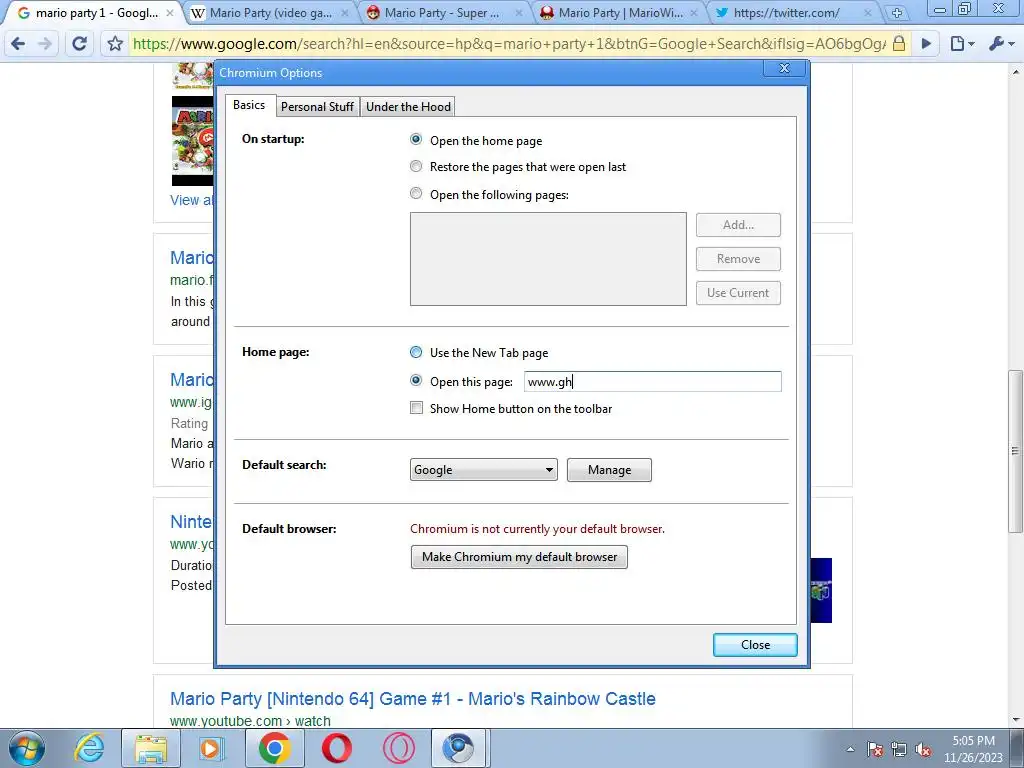Click the address bar URL
The height and width of the screenshot is (768, 1024).
tap(509, 44)
